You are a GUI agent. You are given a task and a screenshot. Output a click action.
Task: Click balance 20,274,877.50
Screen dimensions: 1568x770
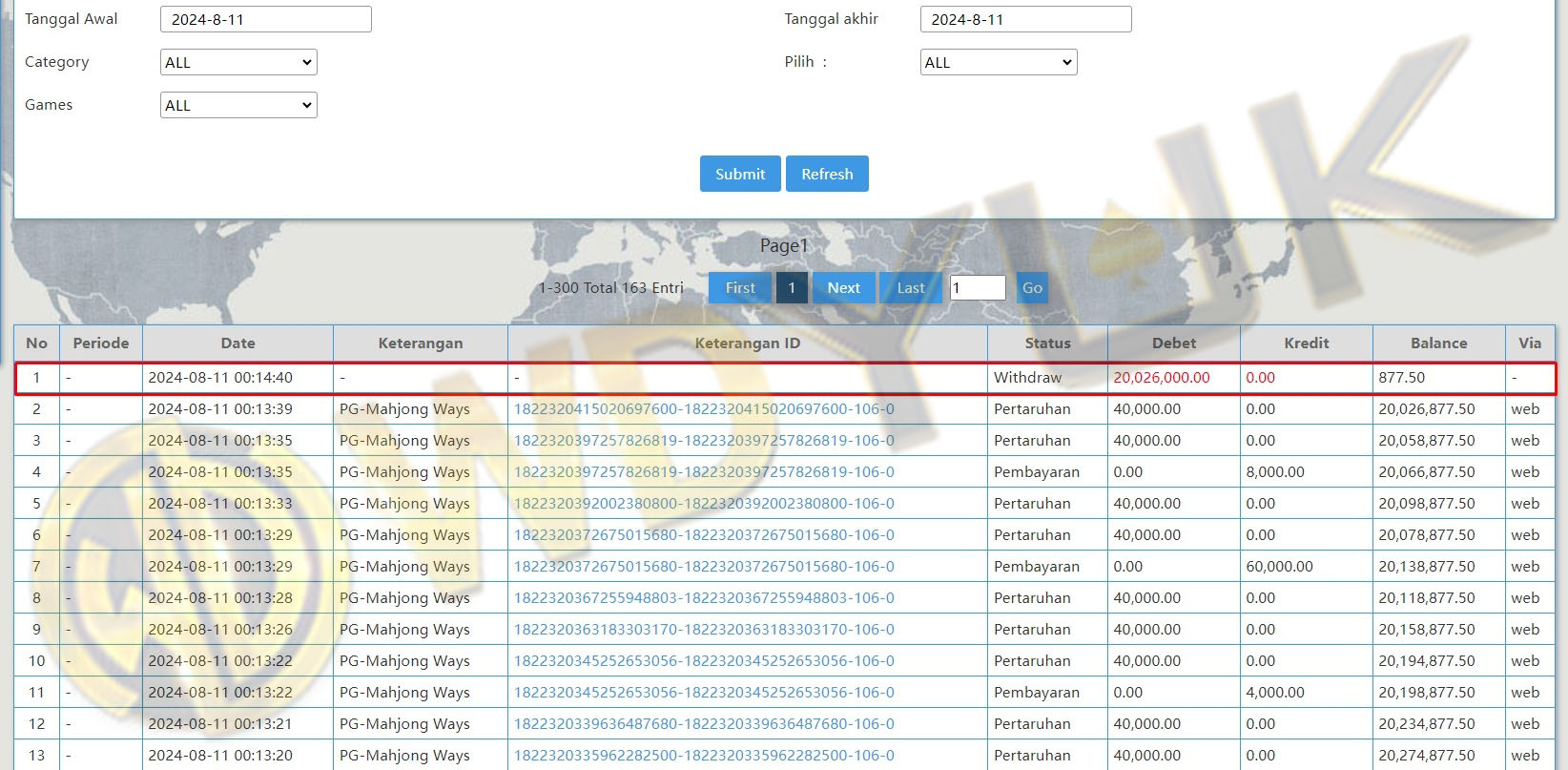(1426, 755)
